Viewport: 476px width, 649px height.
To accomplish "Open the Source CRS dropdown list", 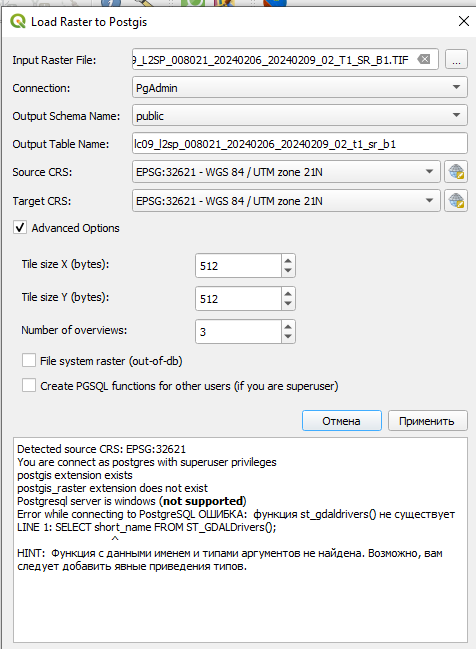I will 286,172.
